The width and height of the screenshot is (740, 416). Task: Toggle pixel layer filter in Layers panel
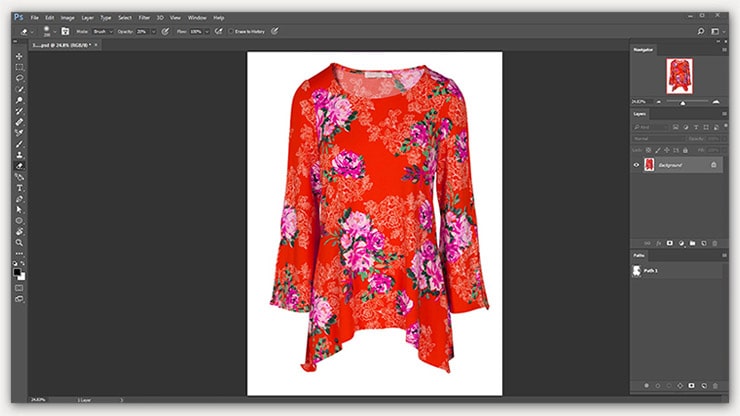click(675, 127)
